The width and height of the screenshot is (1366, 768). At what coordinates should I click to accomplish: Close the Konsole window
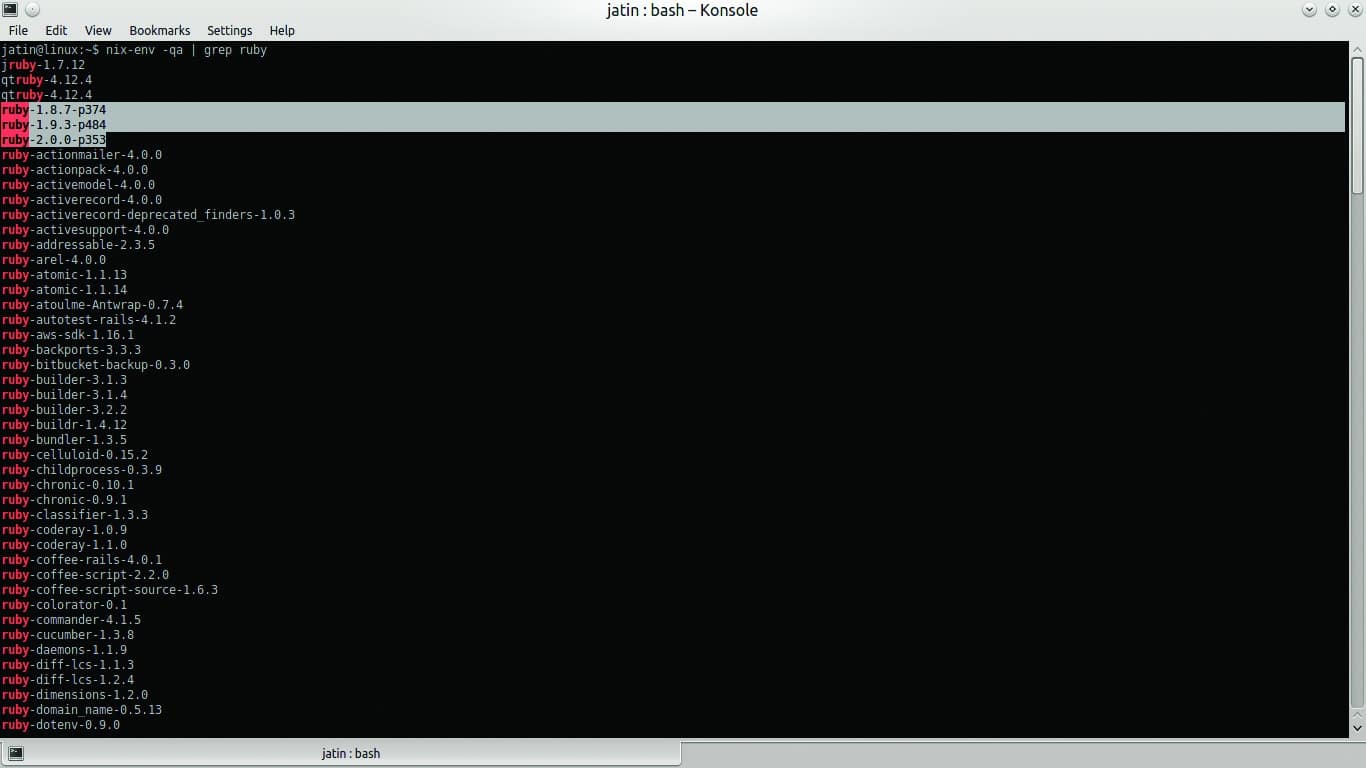1354,10
